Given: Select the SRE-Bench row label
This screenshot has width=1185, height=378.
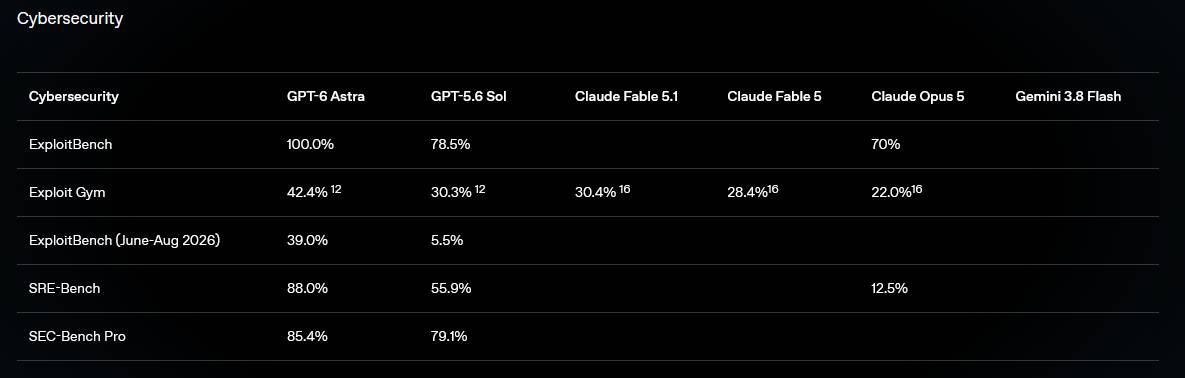Looking at the screenshot, I should (x=64, y=289).
